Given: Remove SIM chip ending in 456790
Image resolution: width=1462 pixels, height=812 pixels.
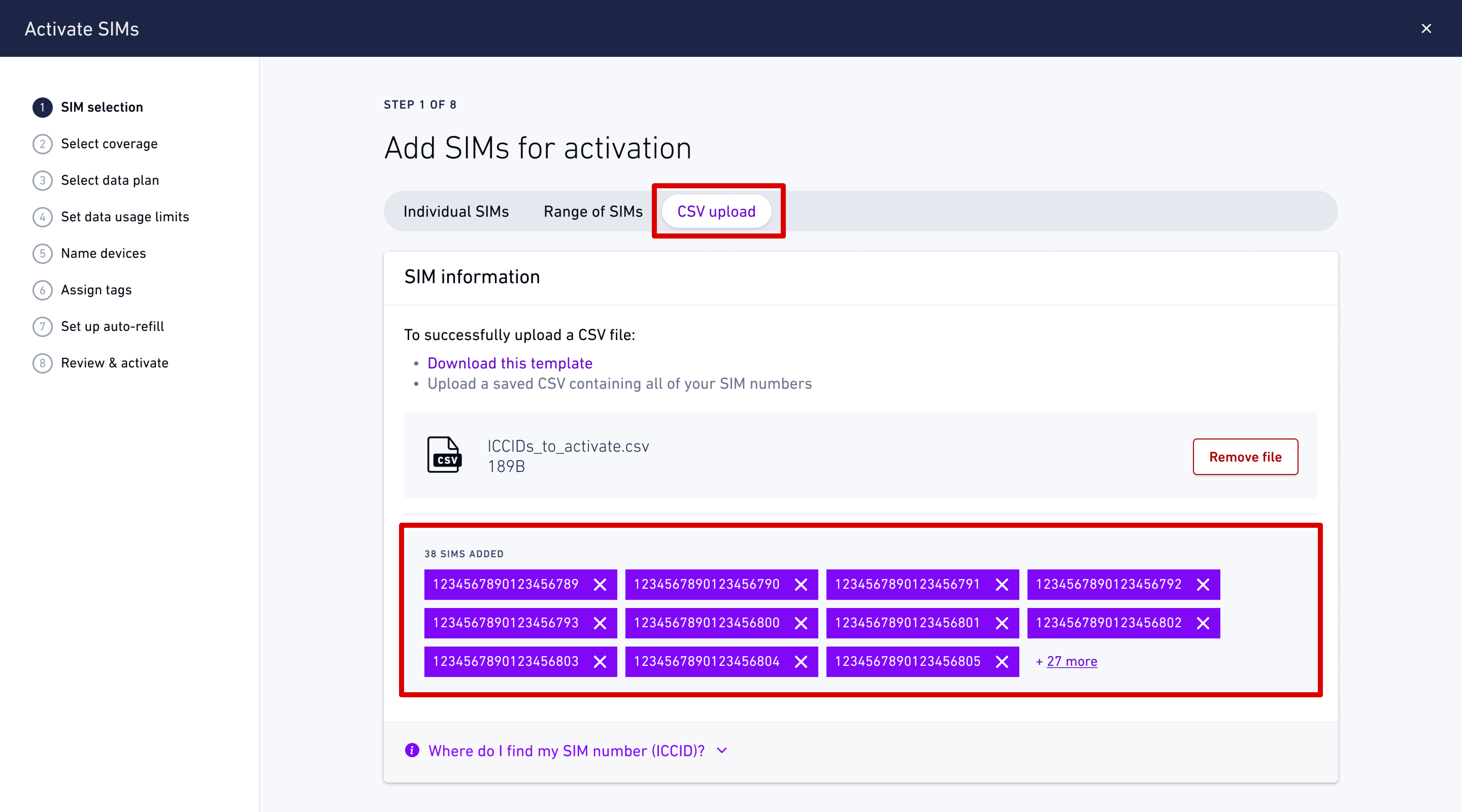Looking at the screenshot, I should coord(801,584).
